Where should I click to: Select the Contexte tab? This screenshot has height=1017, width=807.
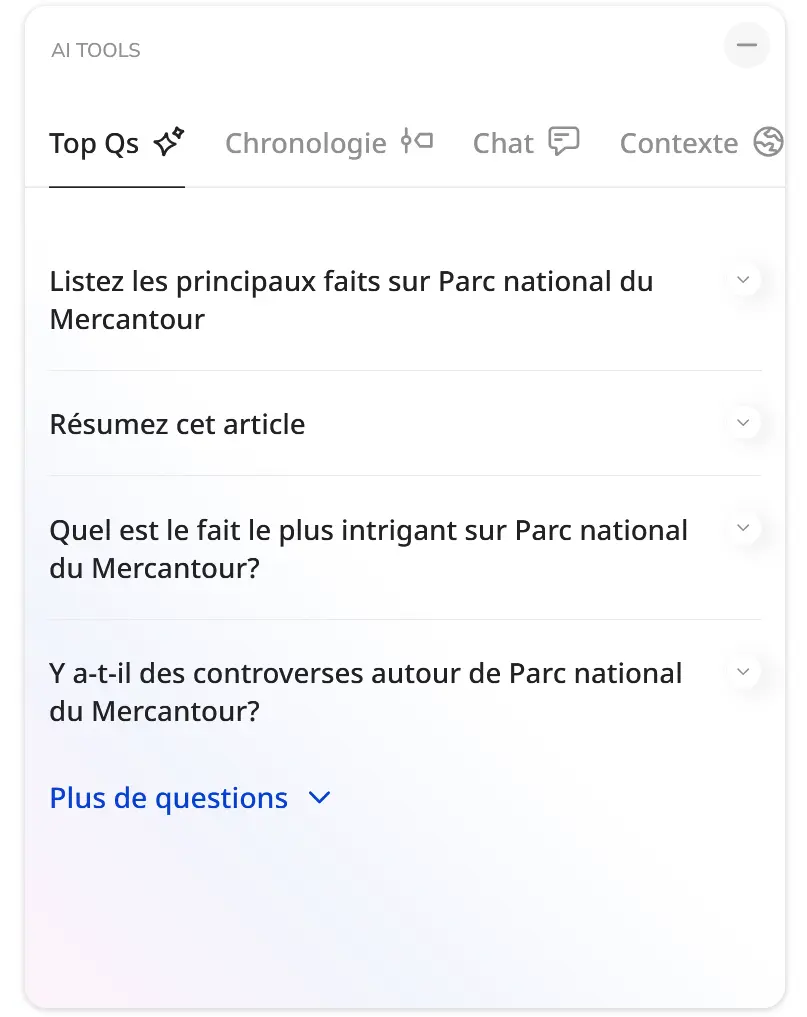(702, 143)
